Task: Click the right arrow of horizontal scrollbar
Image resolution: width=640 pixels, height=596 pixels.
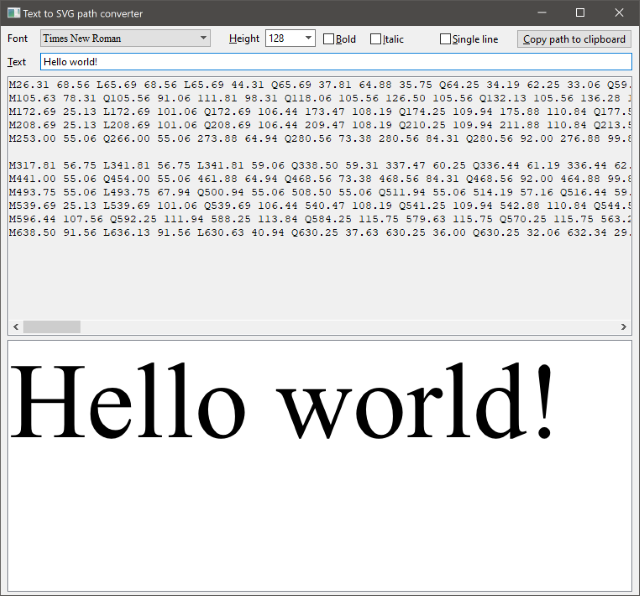Action: point(623,327)
